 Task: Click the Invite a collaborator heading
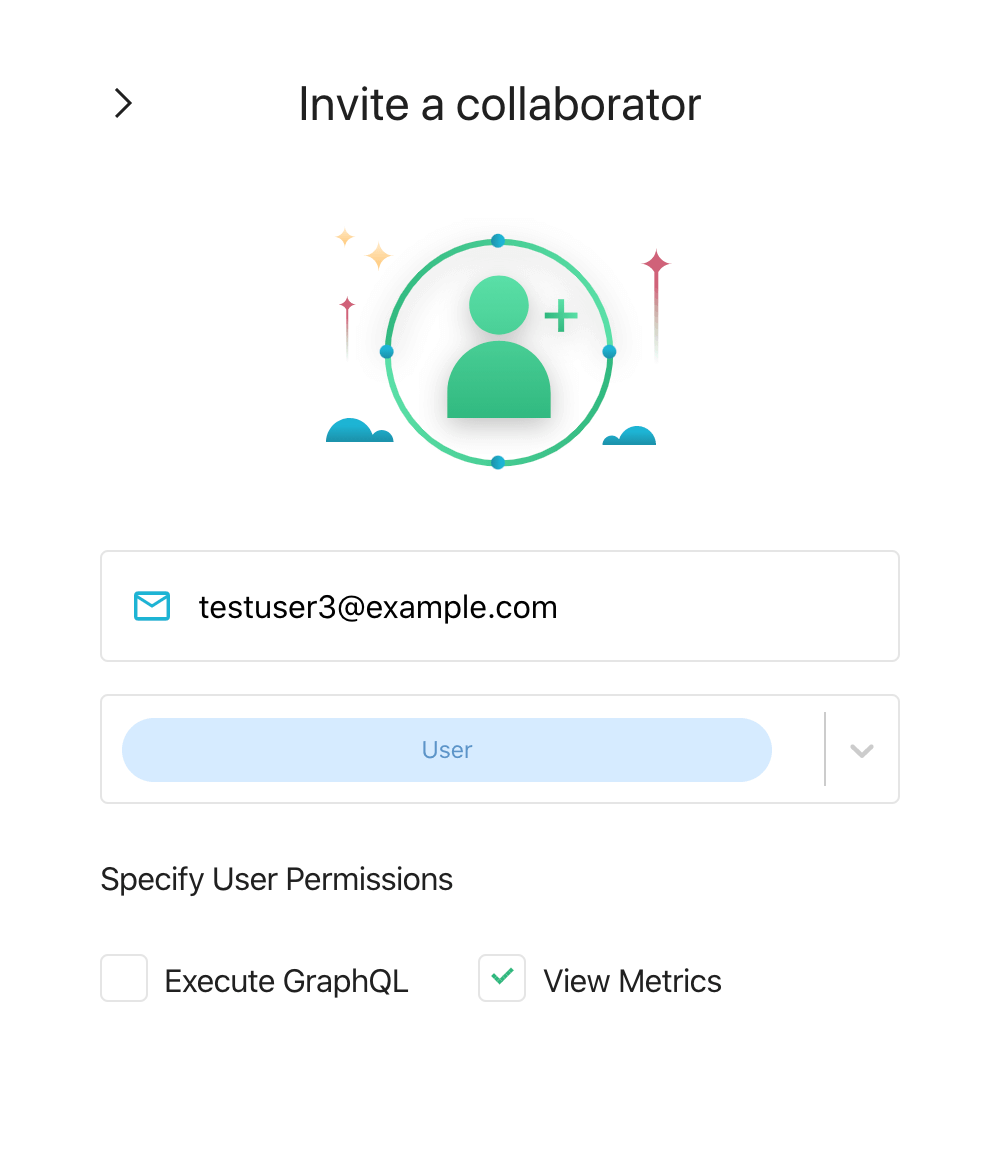(500, 104)
